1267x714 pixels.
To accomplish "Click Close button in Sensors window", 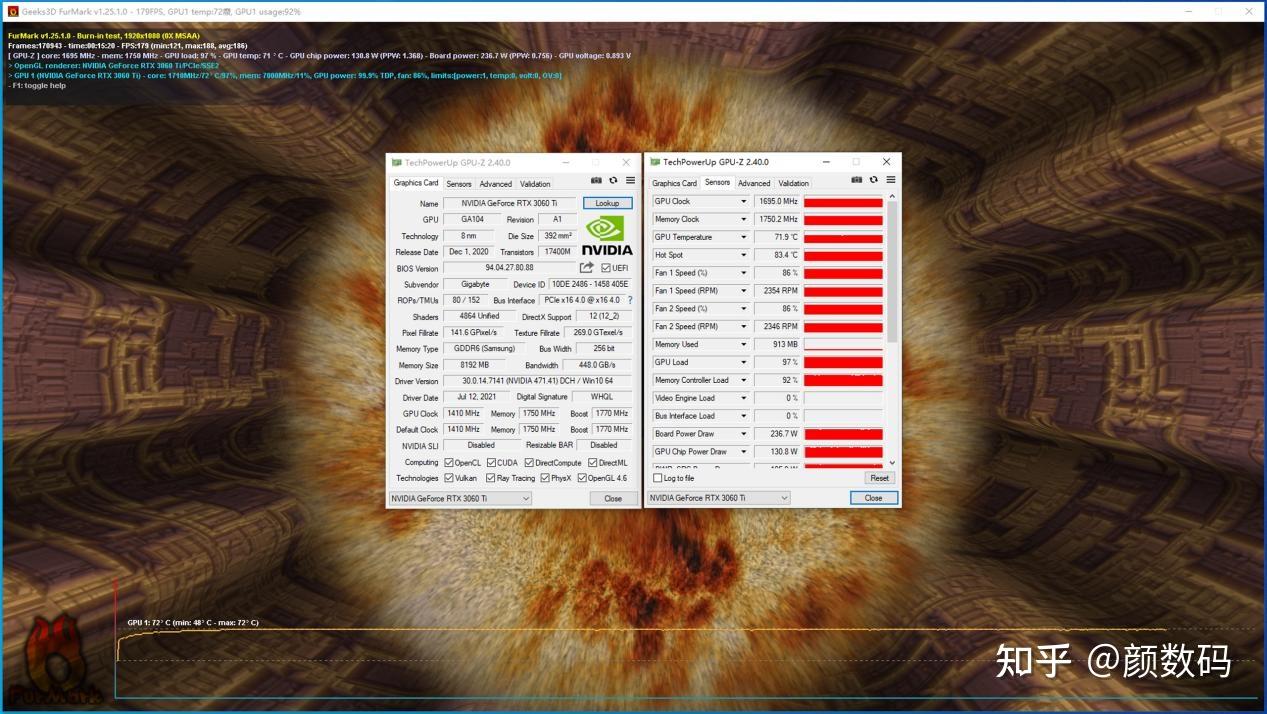I will pos(873,498).
